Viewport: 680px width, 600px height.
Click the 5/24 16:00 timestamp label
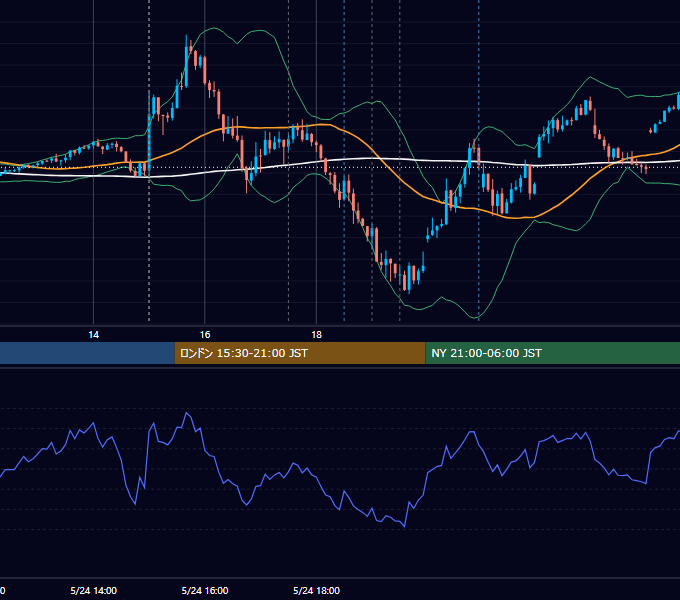(205, 590)
